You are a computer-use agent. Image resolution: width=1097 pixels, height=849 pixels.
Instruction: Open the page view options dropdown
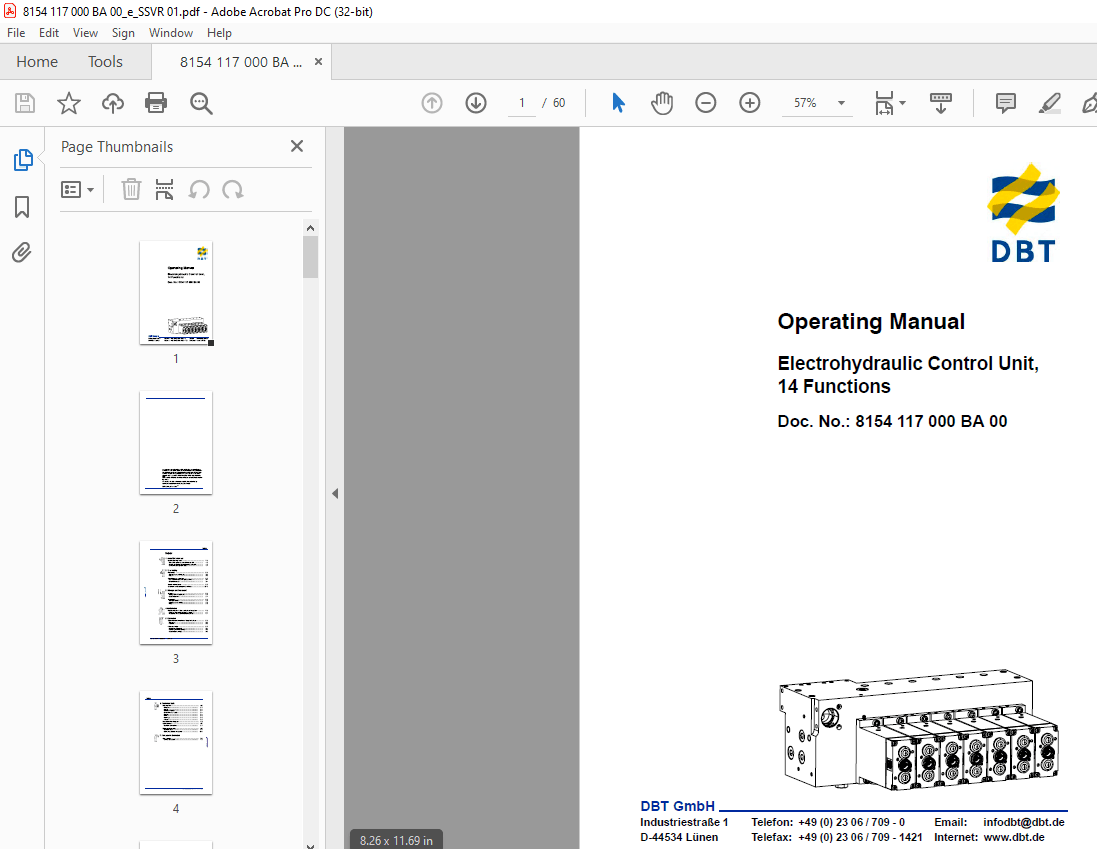[x=890, y=102]
